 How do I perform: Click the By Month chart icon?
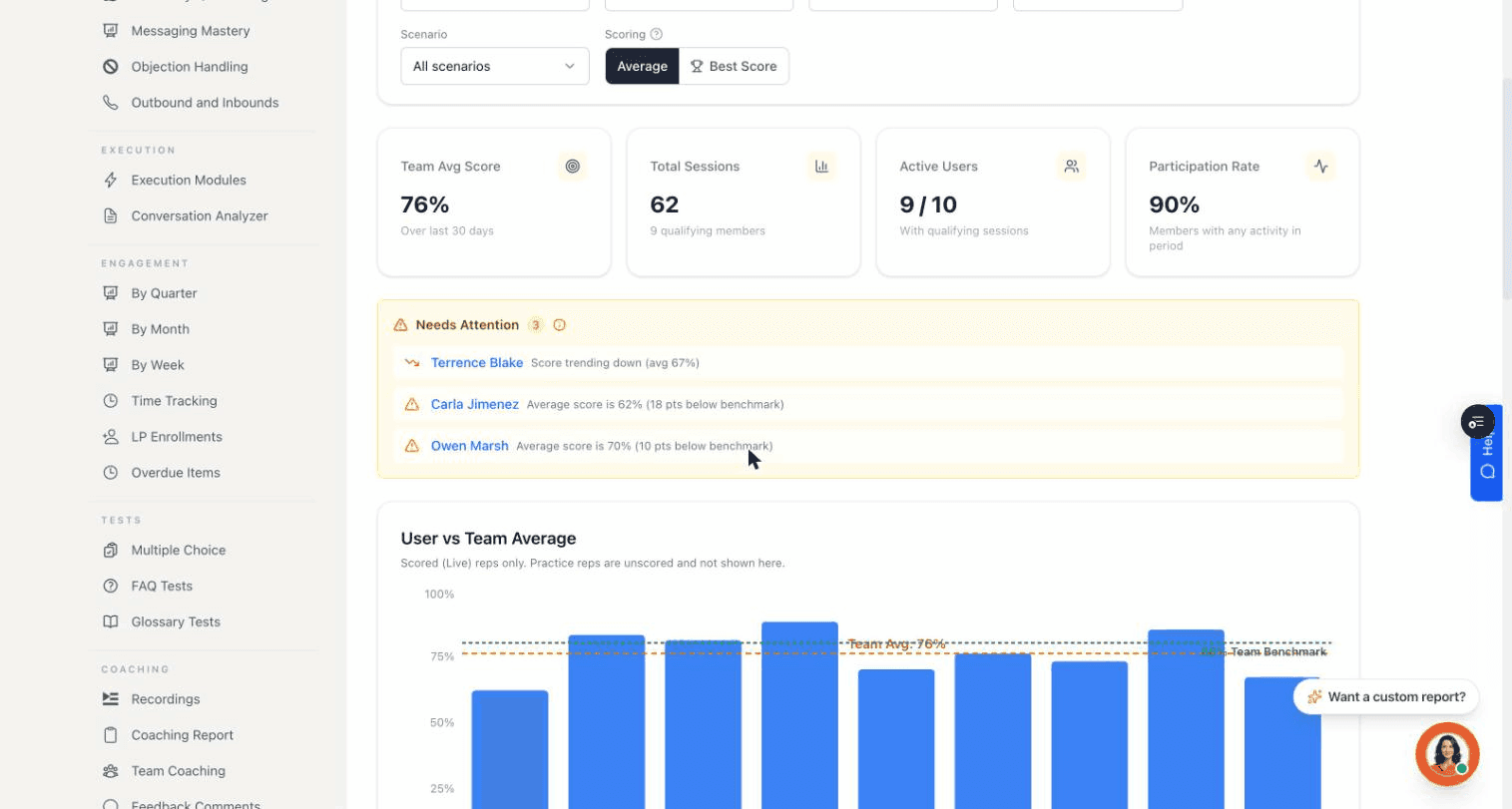(x=111, y=329)
